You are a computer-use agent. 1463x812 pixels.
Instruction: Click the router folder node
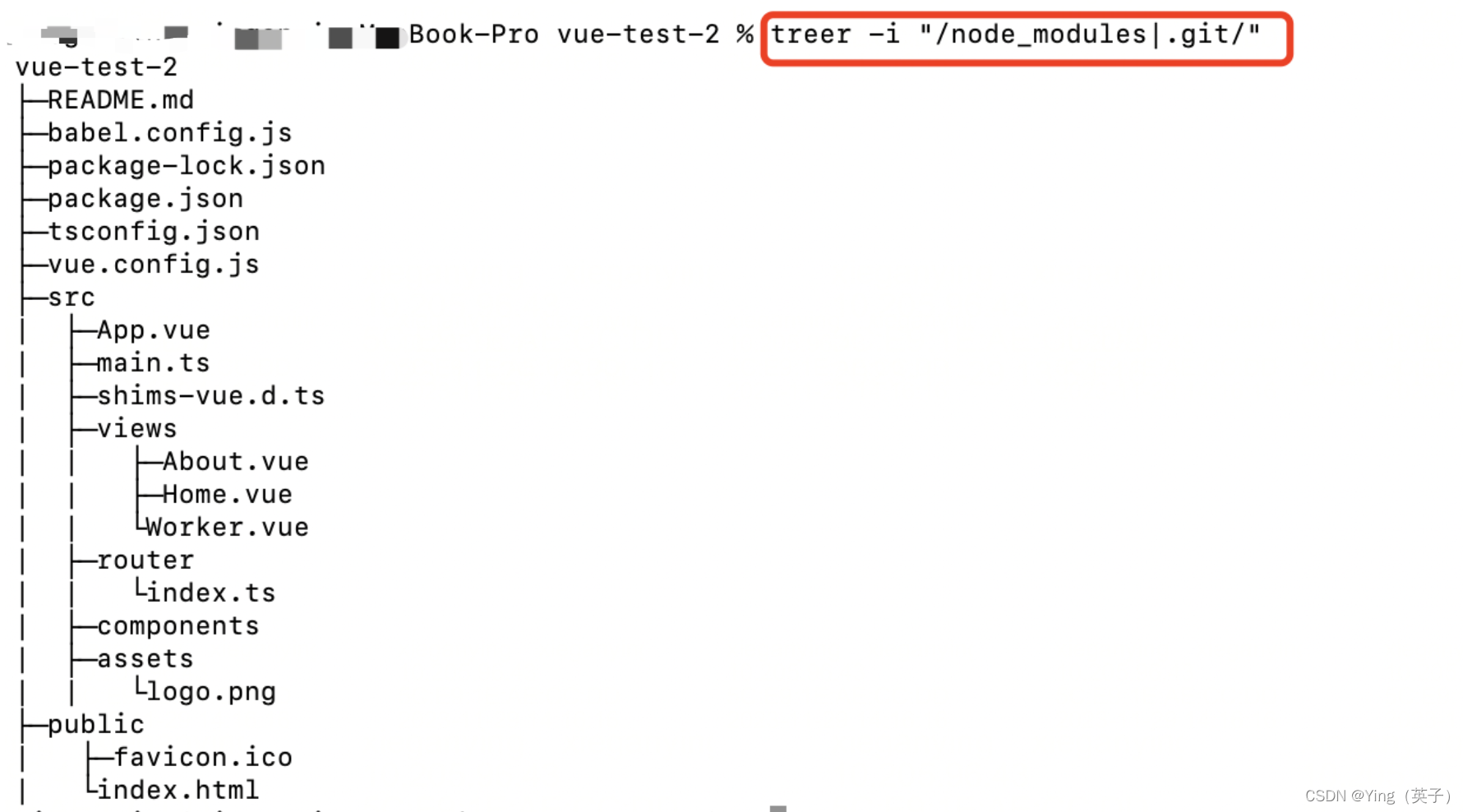(x=145, y=561)
